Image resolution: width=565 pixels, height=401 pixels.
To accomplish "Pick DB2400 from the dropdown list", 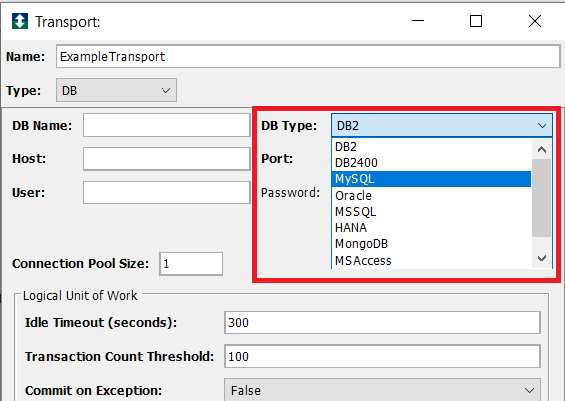I will 431,163.
